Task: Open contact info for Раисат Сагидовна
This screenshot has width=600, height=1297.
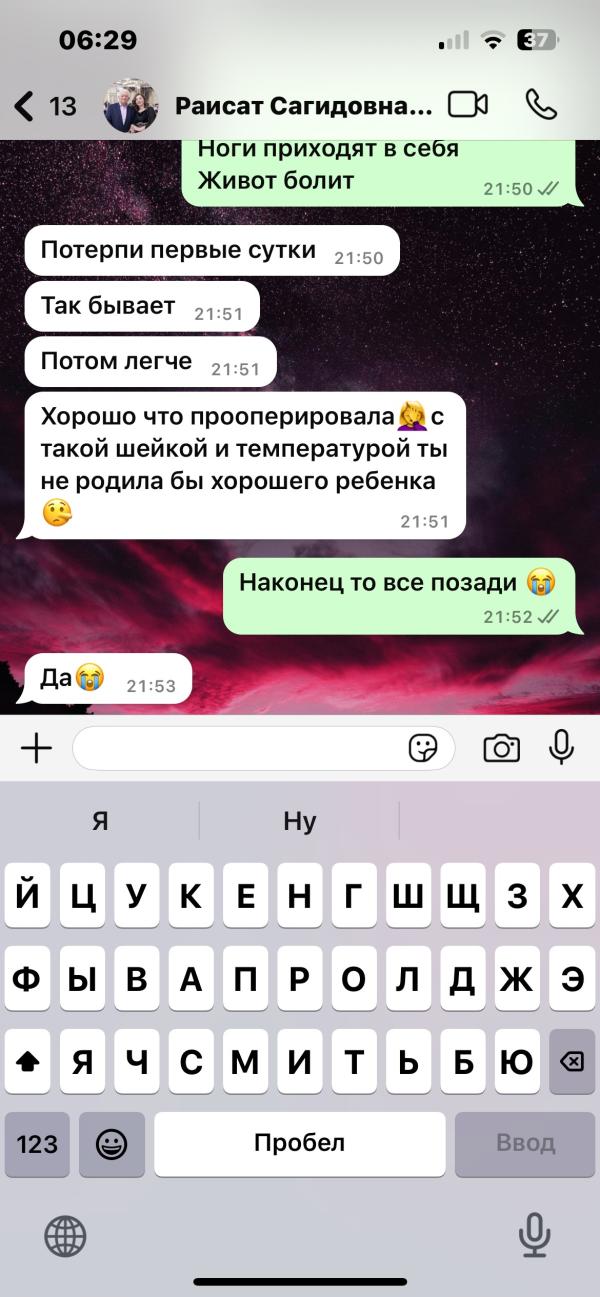Action: pos(304,106)
